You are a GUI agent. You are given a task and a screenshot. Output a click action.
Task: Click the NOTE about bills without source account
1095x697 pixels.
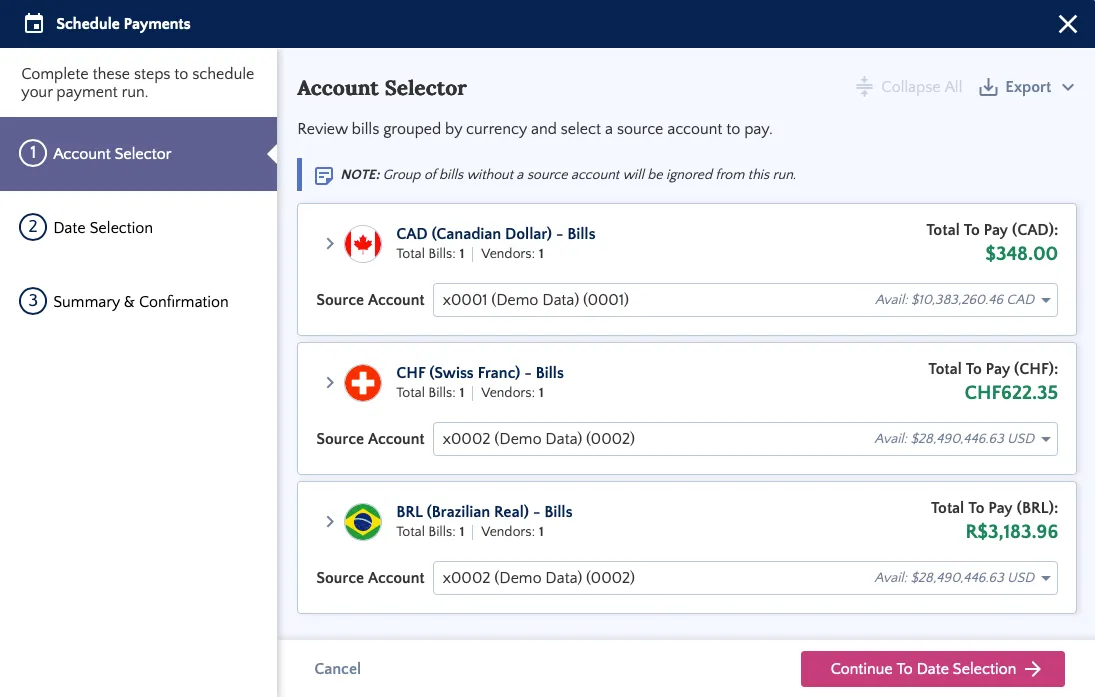(568, 175)
